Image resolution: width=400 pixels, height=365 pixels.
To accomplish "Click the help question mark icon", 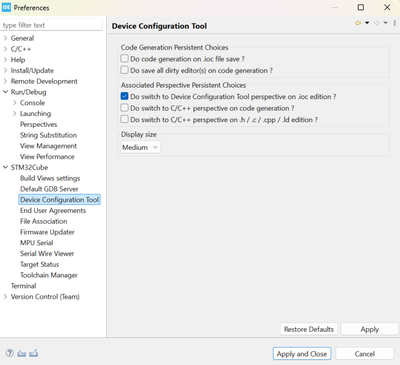I will pyautogui.click(x=10, y=353).
